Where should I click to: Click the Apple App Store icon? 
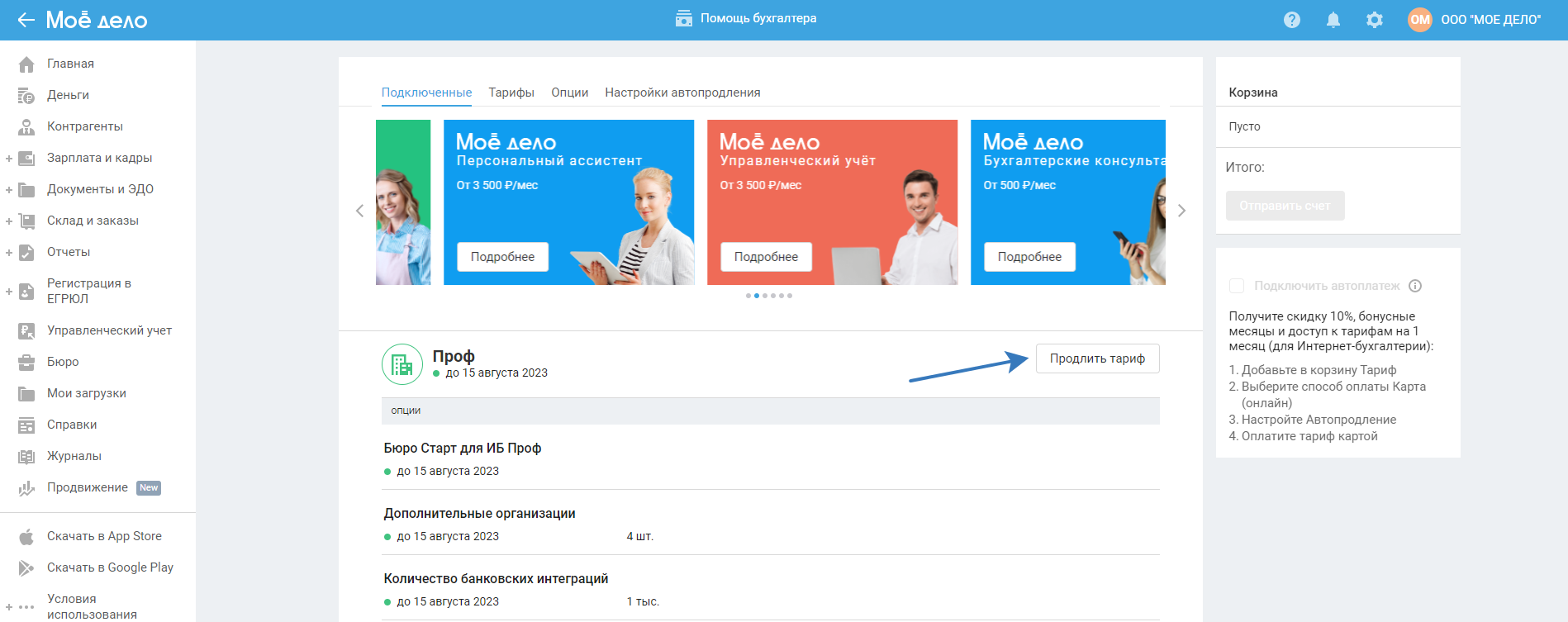pos(26,537)
